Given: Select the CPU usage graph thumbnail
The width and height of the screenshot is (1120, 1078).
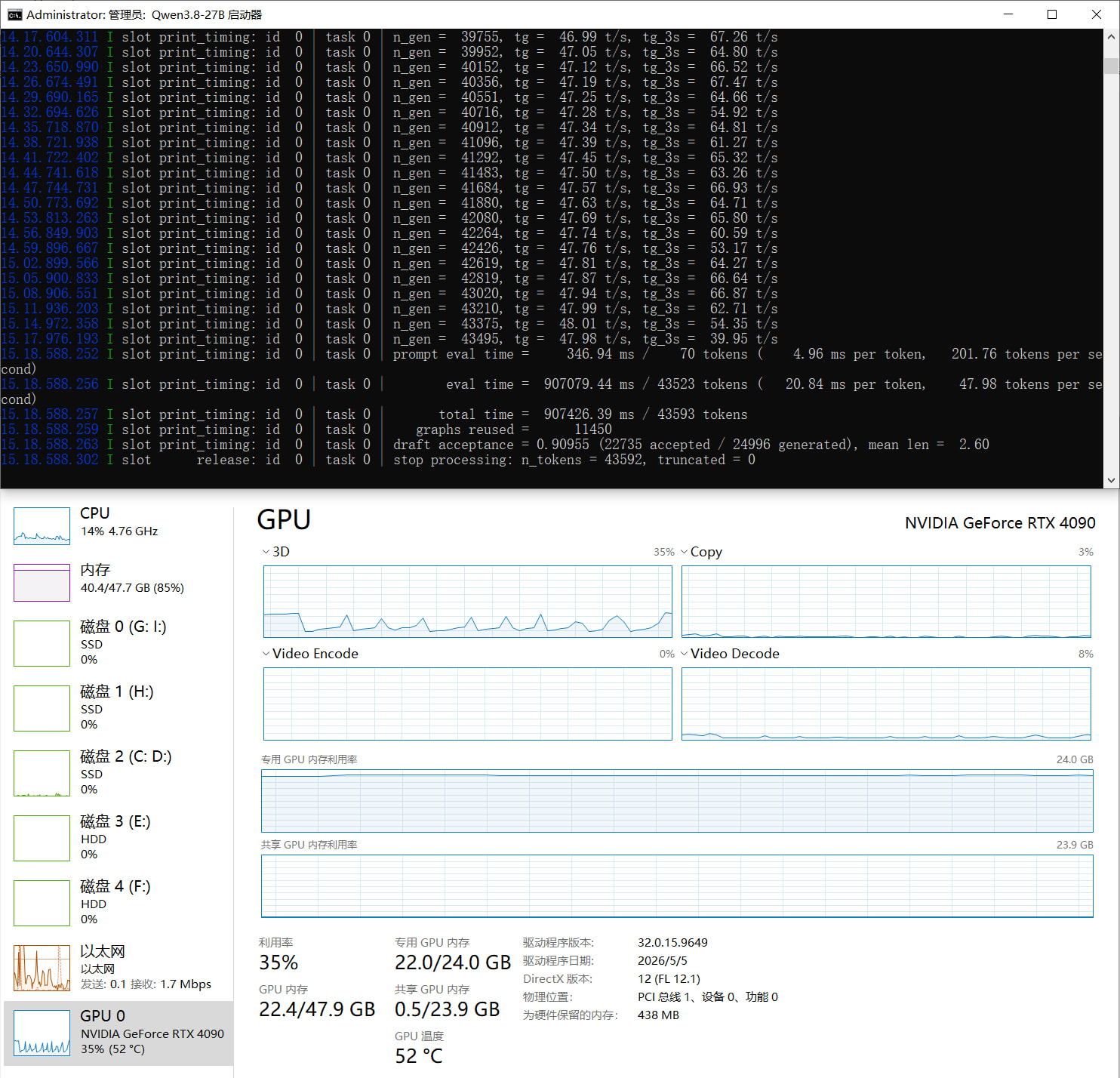Looking at the screenshot, I should tap(42, 526).
